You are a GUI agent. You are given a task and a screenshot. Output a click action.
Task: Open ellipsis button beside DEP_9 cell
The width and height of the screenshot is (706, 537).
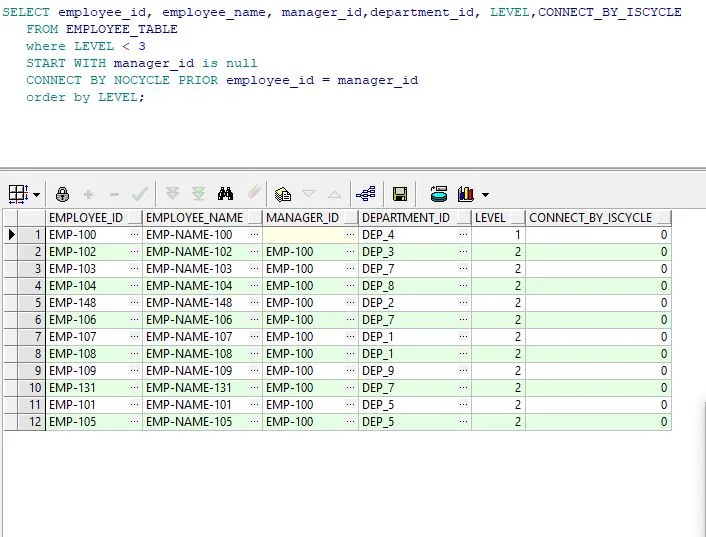click(463, 371)
